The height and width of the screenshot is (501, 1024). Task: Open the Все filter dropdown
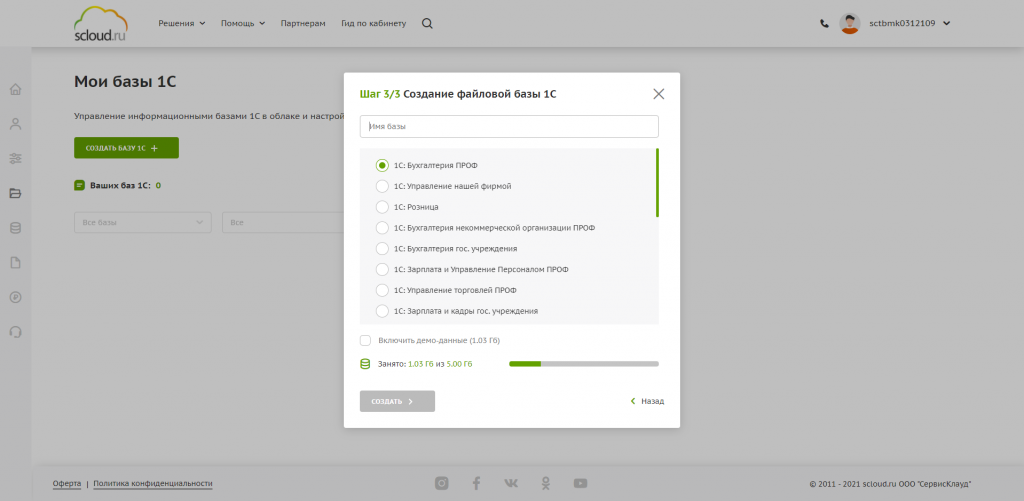coord(283,223)
